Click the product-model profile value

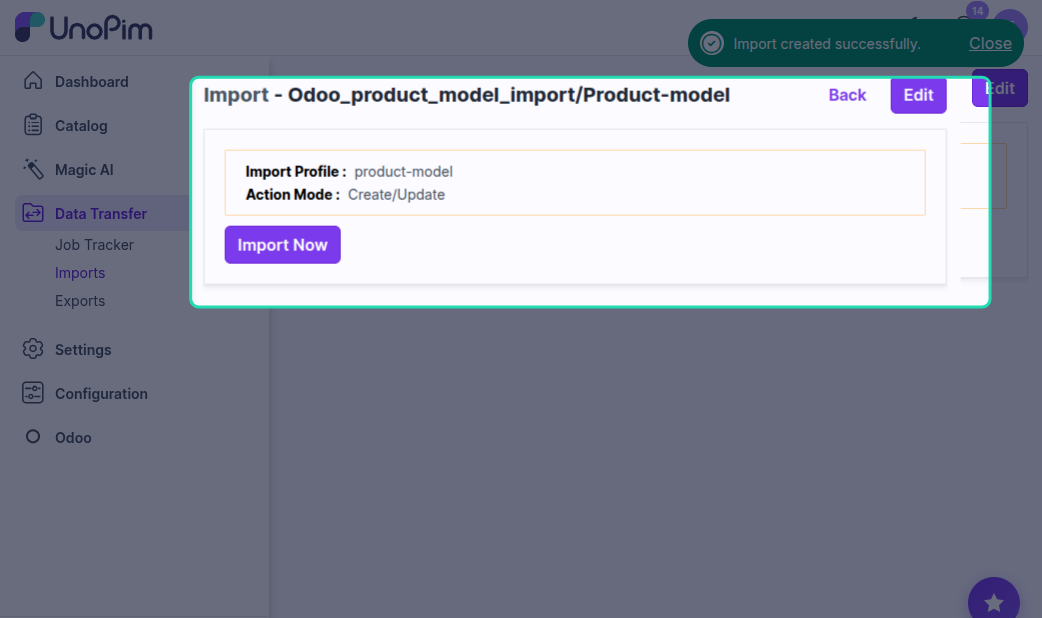[403, 171]
